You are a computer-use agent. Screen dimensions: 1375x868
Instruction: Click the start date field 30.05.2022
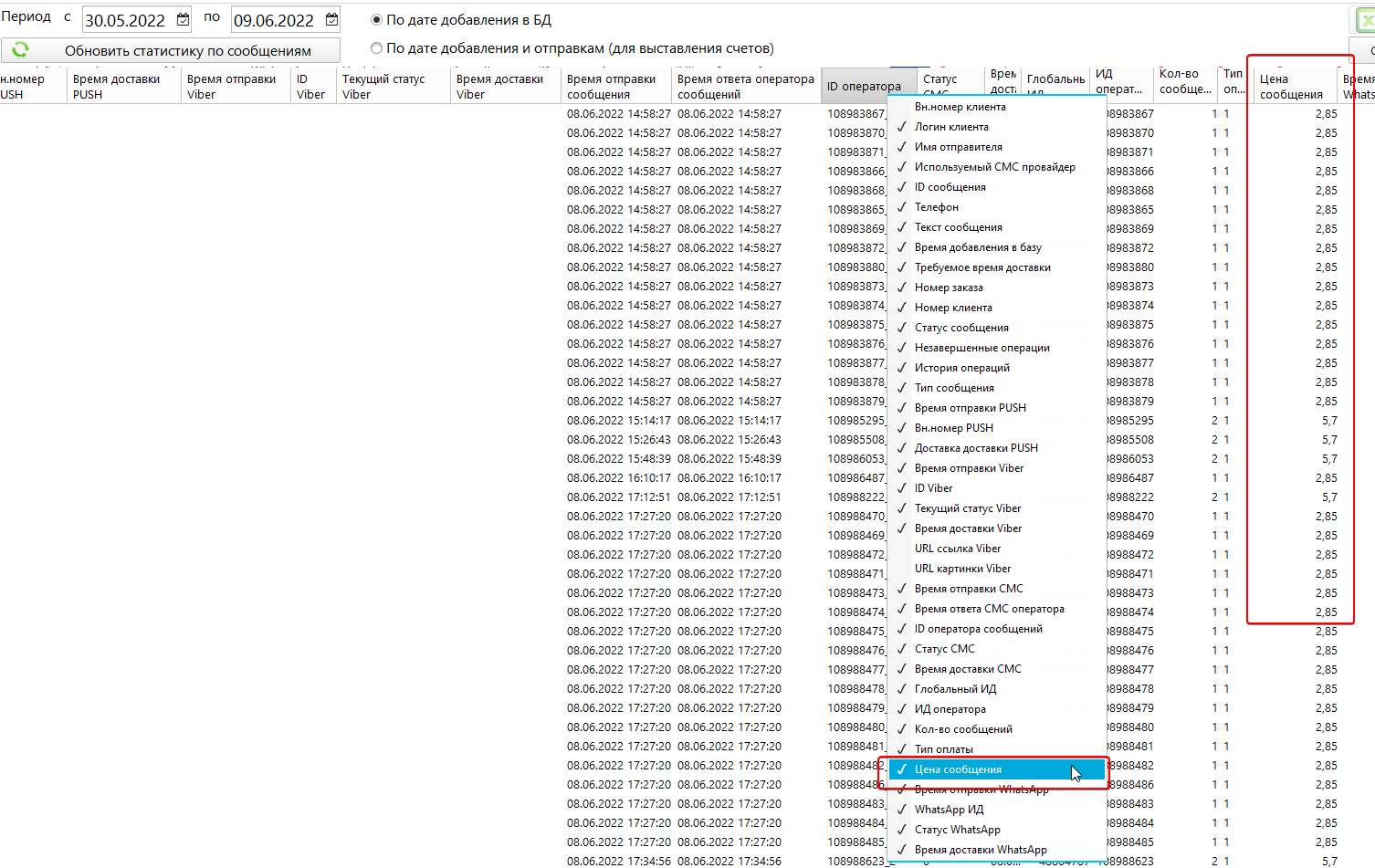126,20
